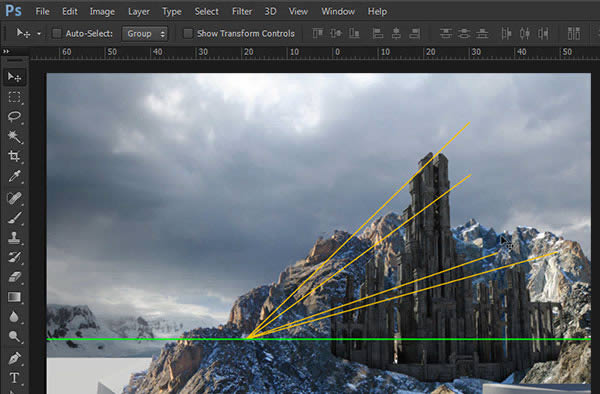
Task: Choose the Pen tool
Action: (x=15, y=358)
